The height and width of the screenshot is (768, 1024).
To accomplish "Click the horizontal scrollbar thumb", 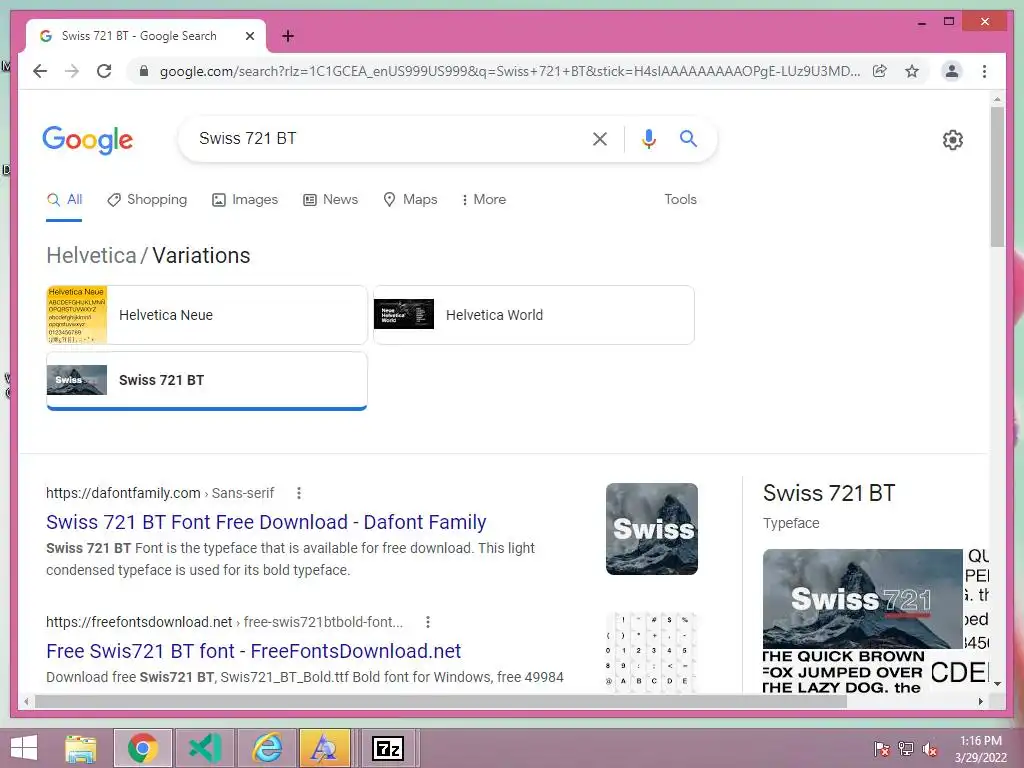I will click(x=441, y=701).
